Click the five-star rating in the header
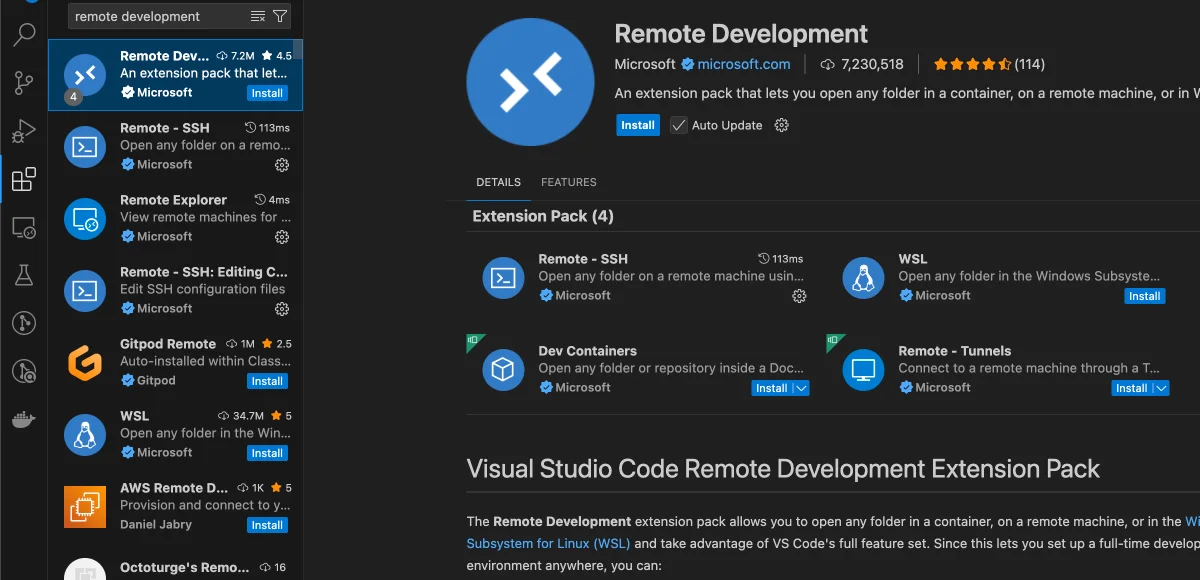Image resolution: width=1200 pixels, height=580 pixels. (972, 64)
